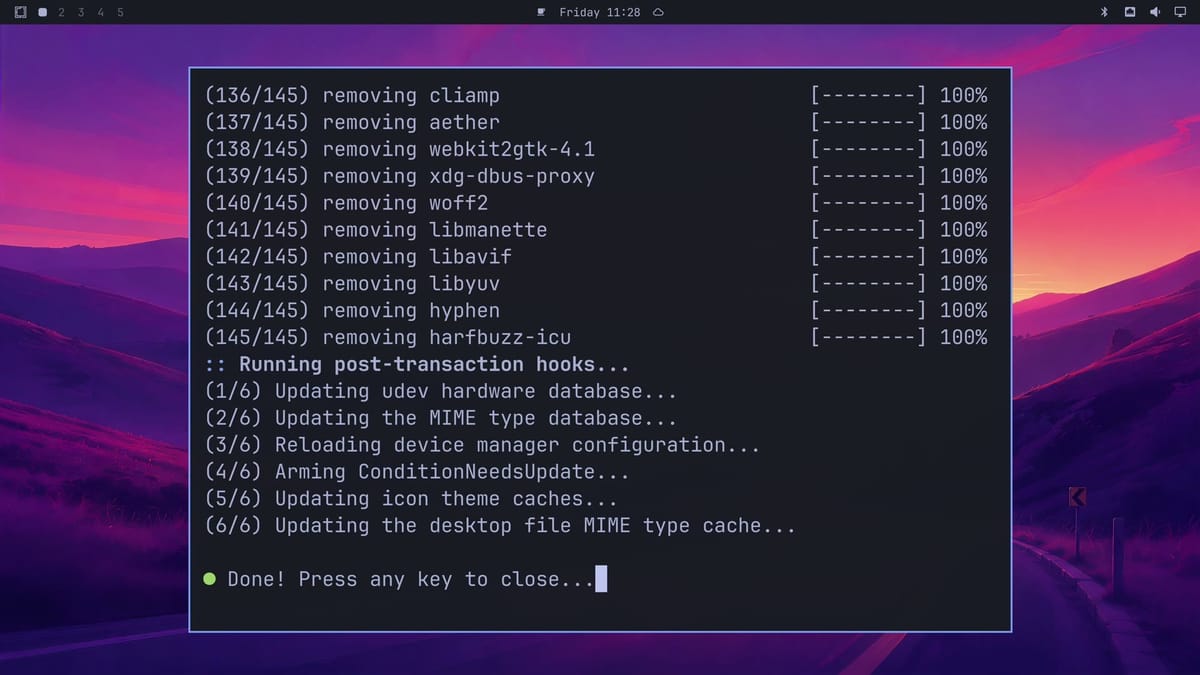
Task: Click "(5/6) Updating icon theme caches..."
Action: tap(411, 499)
